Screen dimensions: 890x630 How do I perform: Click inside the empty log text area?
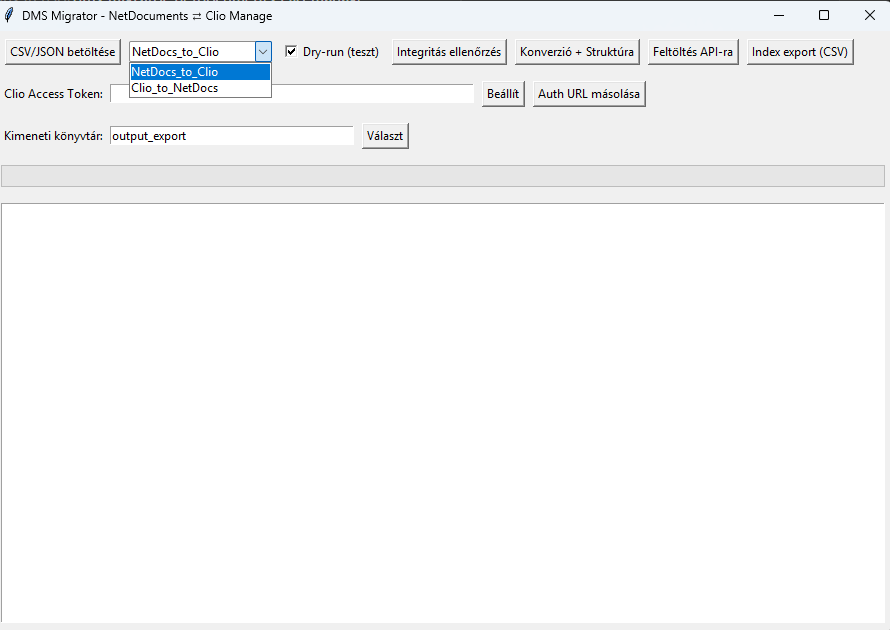[x=443, y=413]
